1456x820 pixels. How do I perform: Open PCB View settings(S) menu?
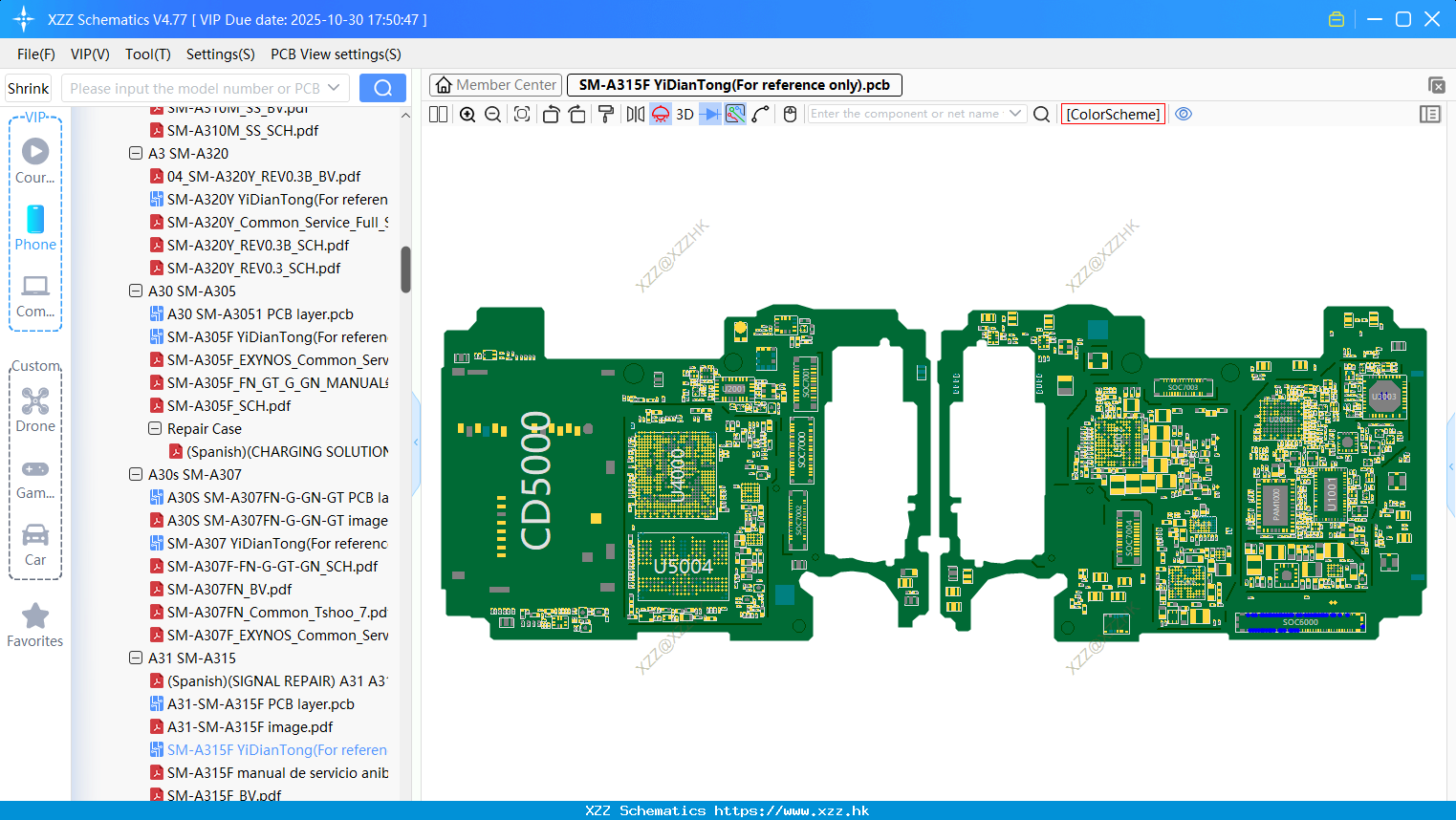pos(336,54)
